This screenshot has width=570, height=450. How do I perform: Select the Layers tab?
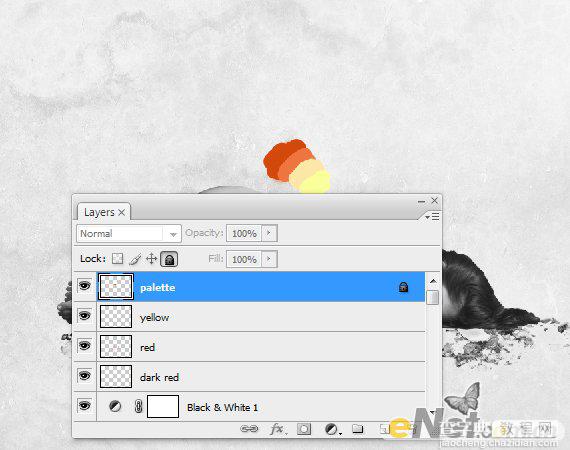(104, 212)
